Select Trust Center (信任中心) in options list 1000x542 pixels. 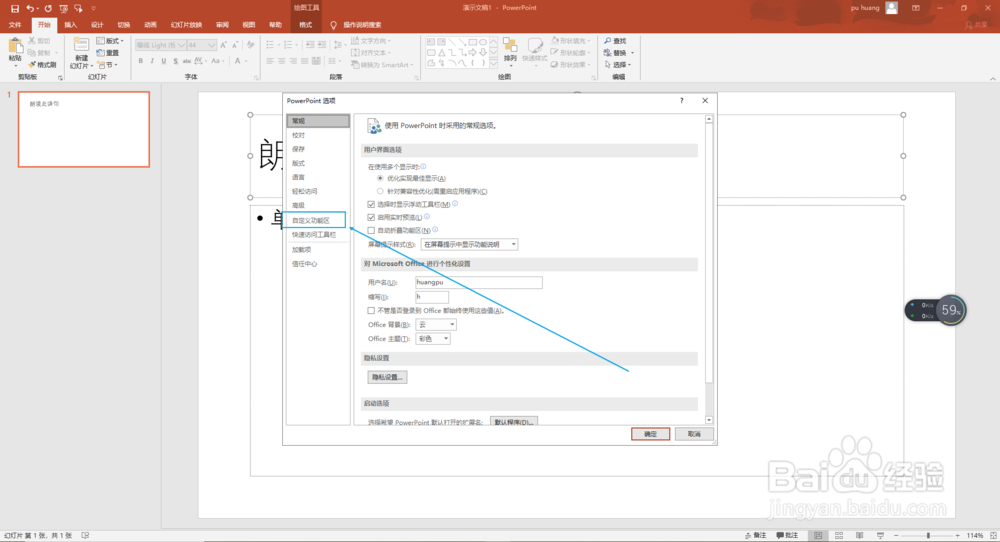click(x=318, y=264)
